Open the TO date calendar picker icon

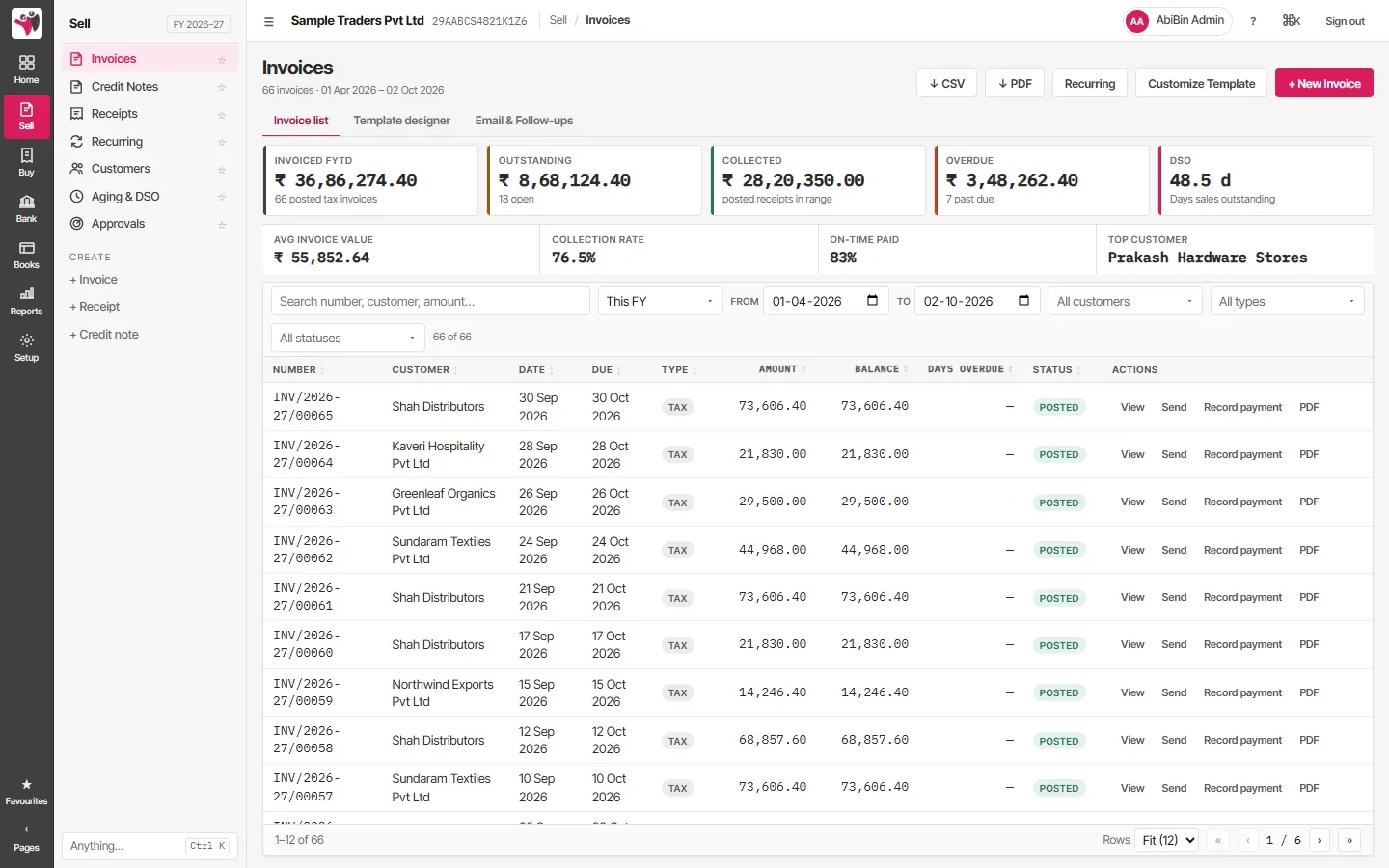tap(1023, 301)
